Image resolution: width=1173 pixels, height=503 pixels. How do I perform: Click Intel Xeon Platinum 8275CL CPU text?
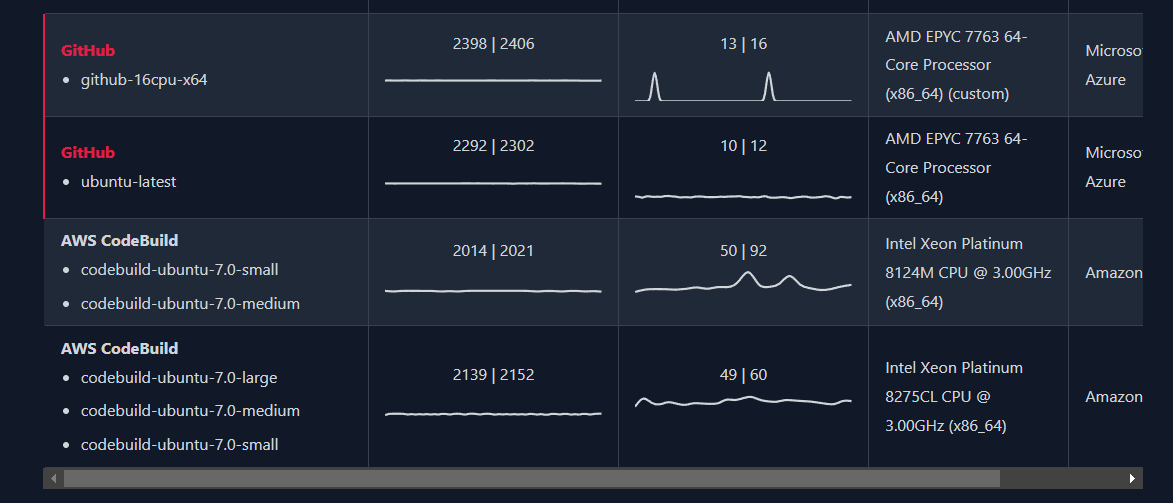[x=954, y=397]
